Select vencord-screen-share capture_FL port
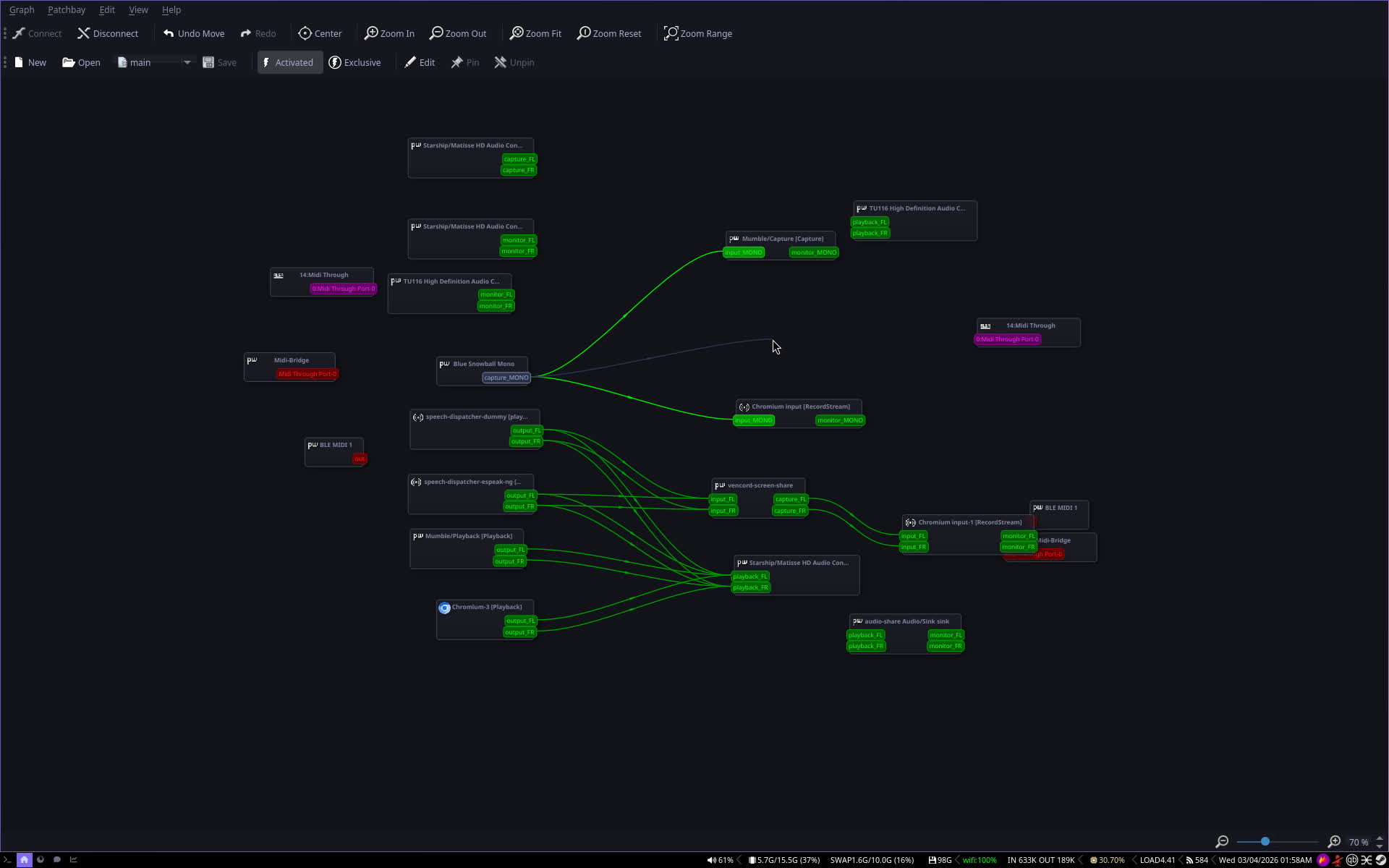 coord(791,499)
